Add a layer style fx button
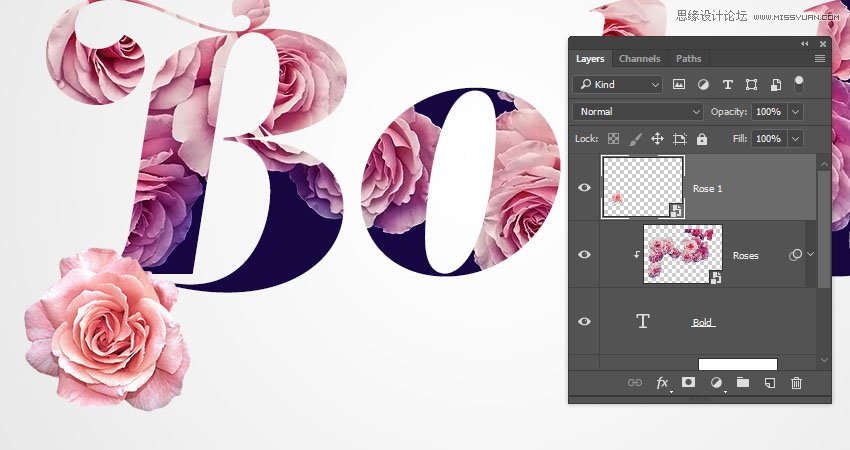This screenshot has height=450, width=850. tap(662, 383)
